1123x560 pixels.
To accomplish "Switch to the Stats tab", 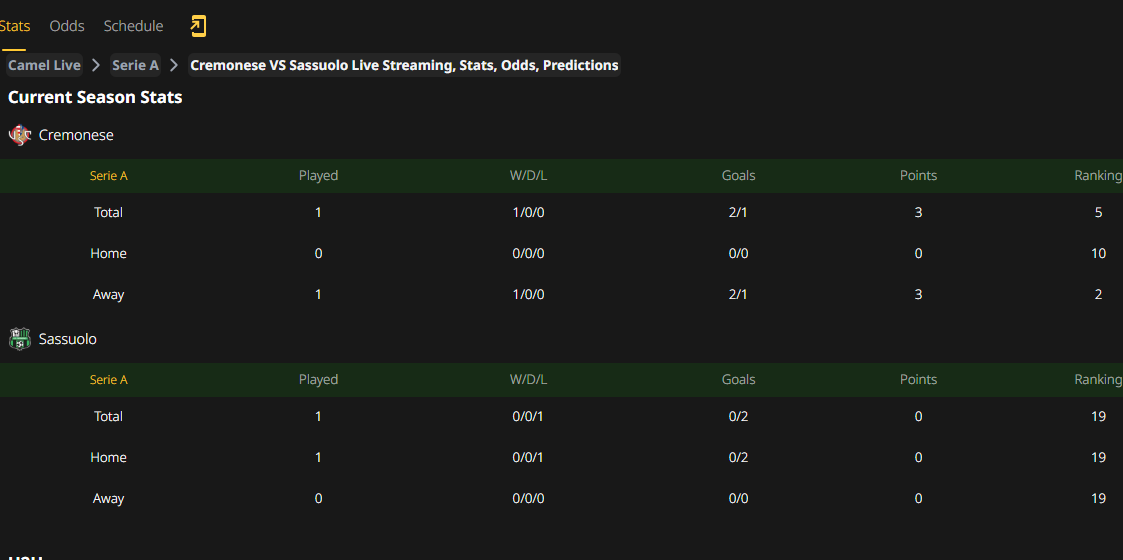I will click(x=14, y=26).
